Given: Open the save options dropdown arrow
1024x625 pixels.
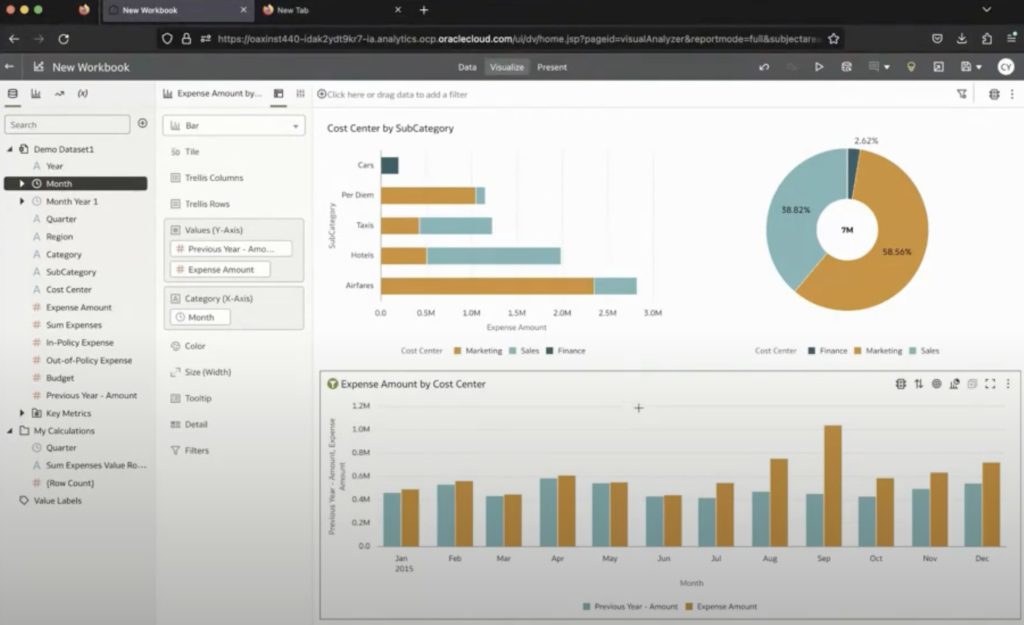Looking at the screenshot, I should [979, 67].
